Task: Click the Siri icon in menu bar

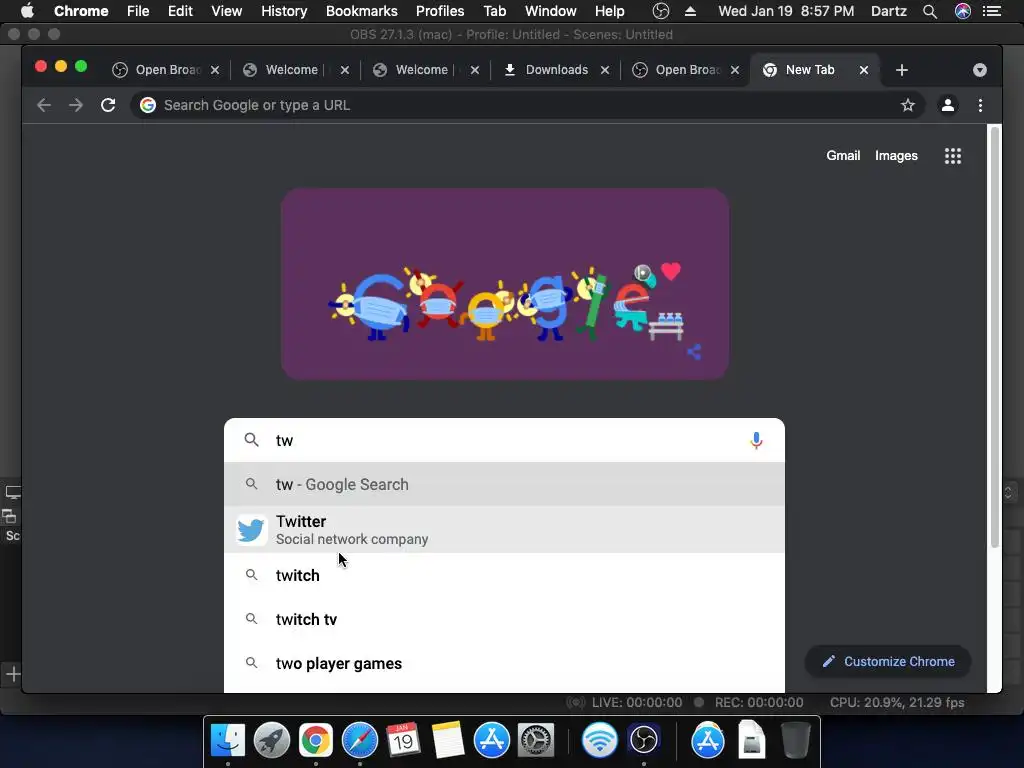Action: tap(963, 11)
